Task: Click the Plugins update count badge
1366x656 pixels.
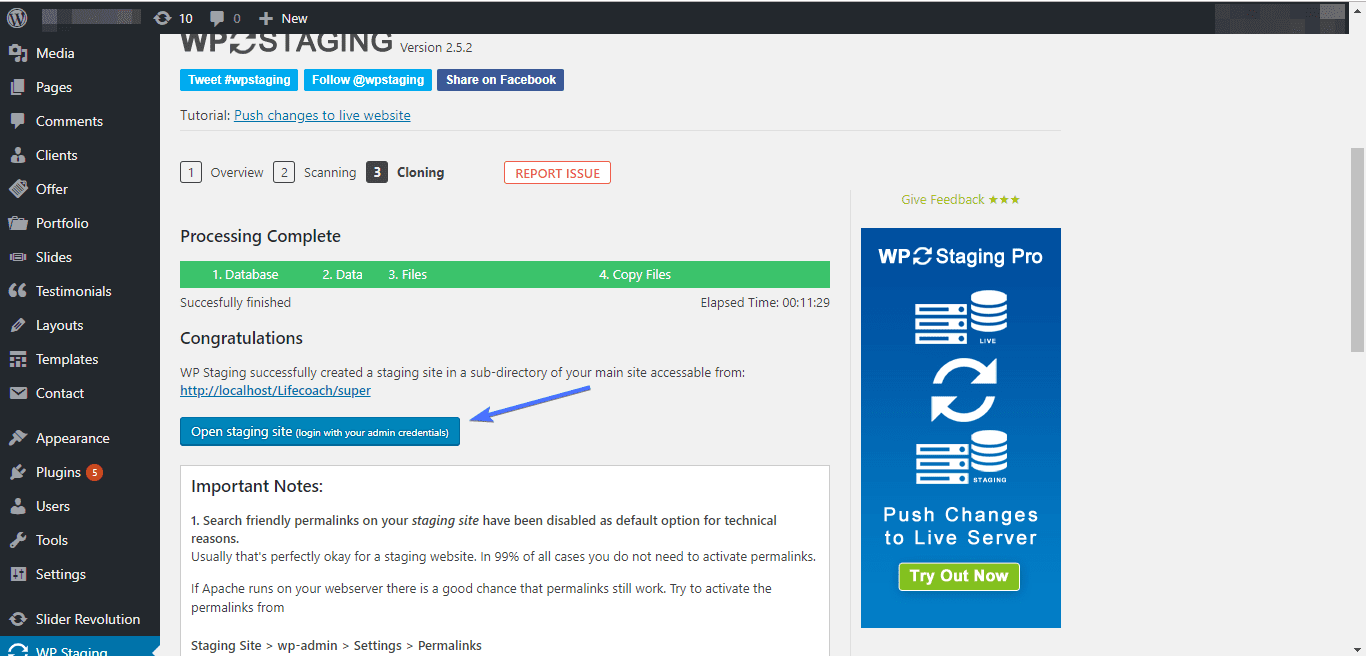Action: click(94, 472)
